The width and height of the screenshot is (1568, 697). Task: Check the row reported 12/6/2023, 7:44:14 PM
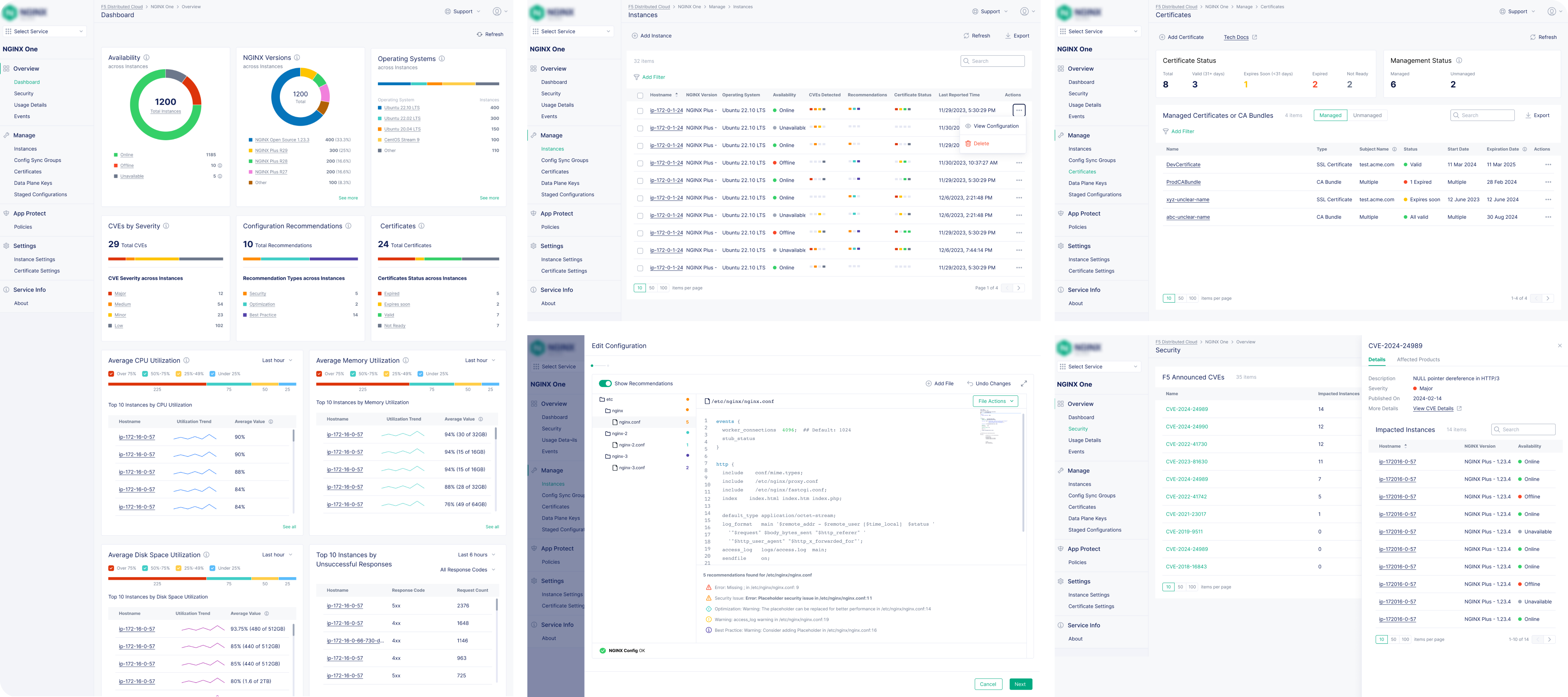pyautogui.click(x=640, y=251)
